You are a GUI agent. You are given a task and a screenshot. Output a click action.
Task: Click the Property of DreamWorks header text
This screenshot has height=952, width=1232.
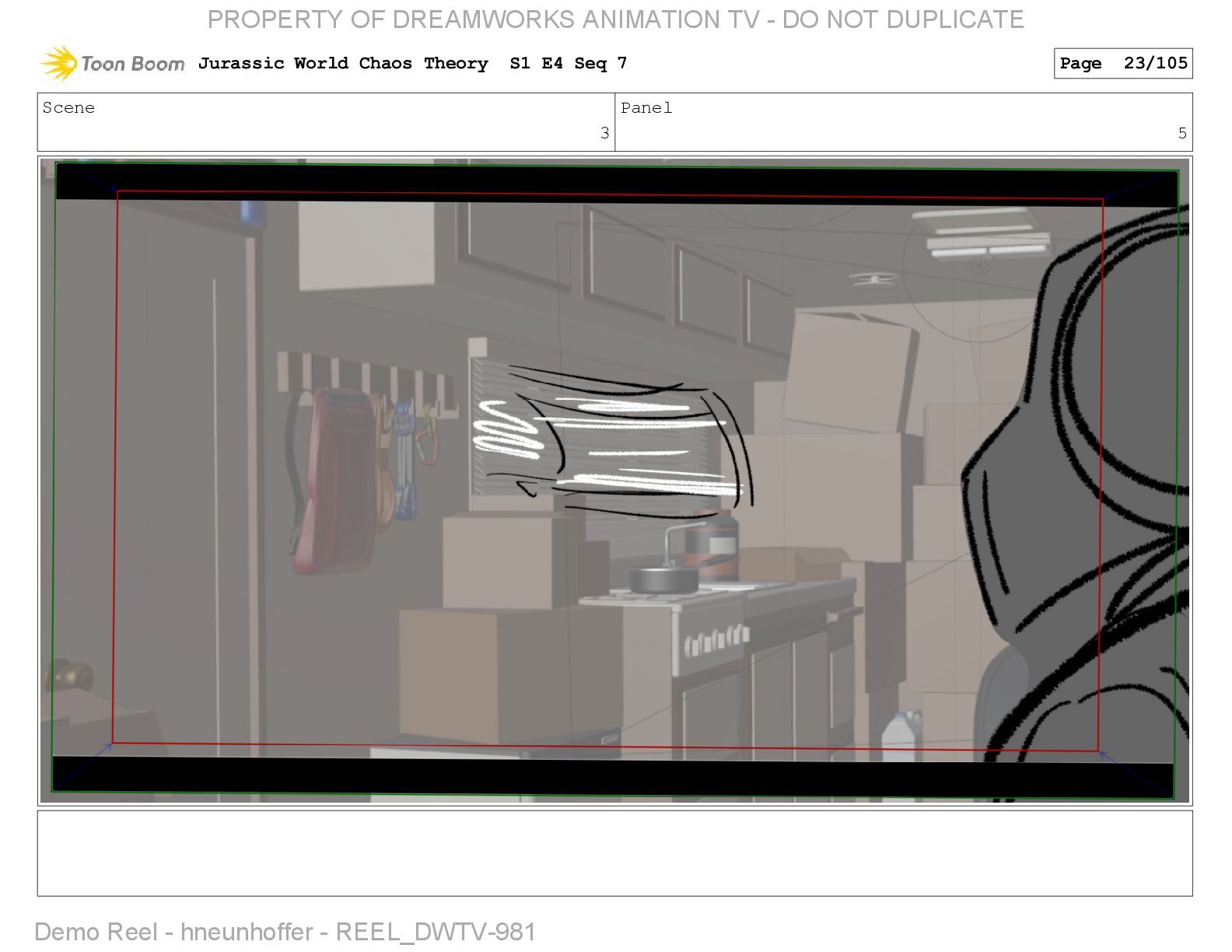pyautogui.click(x=615, y=19)
